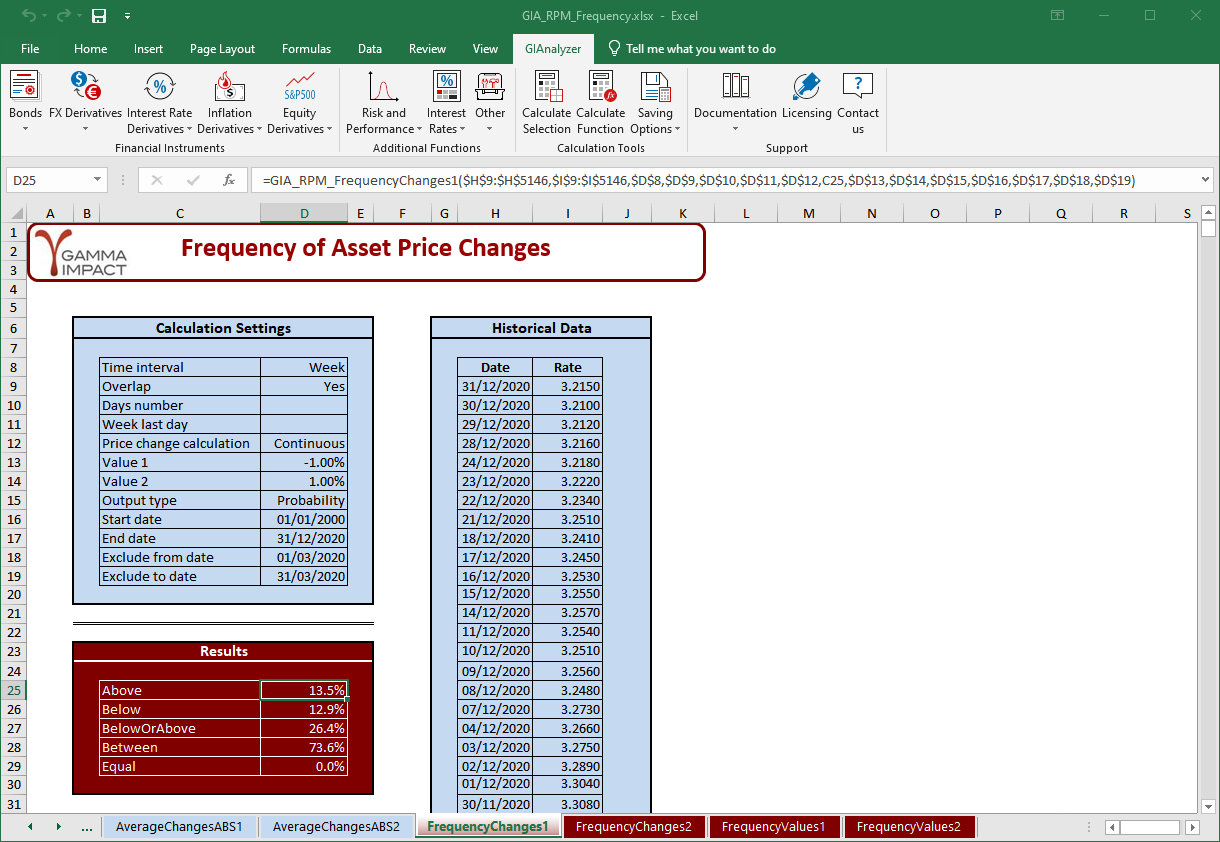Open the File tab
Screen dimensions: 1220x842
click(30, 48)
